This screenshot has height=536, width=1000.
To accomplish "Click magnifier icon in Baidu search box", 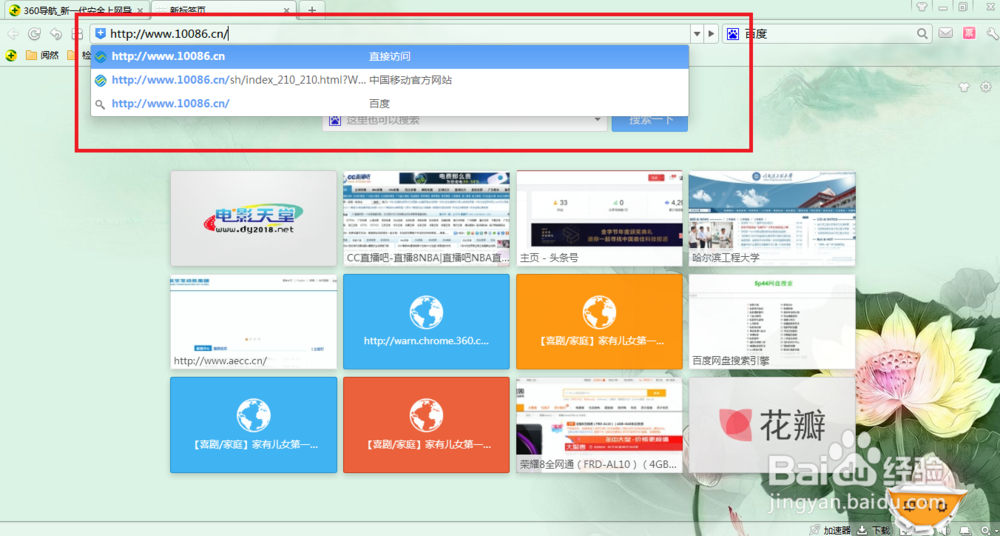I will click(922, 34).
